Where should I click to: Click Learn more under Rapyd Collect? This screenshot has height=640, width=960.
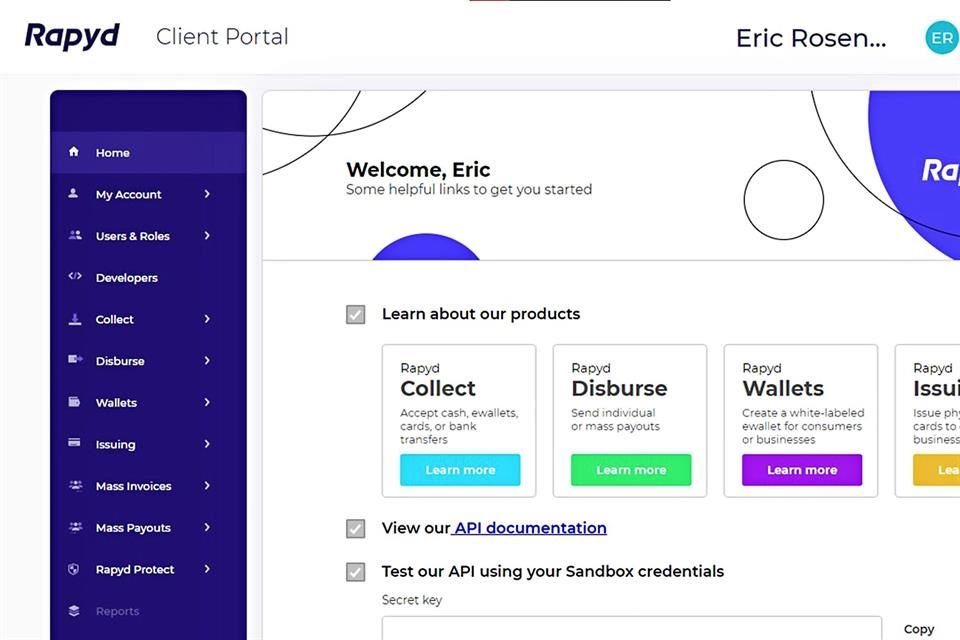pos(460,470)
